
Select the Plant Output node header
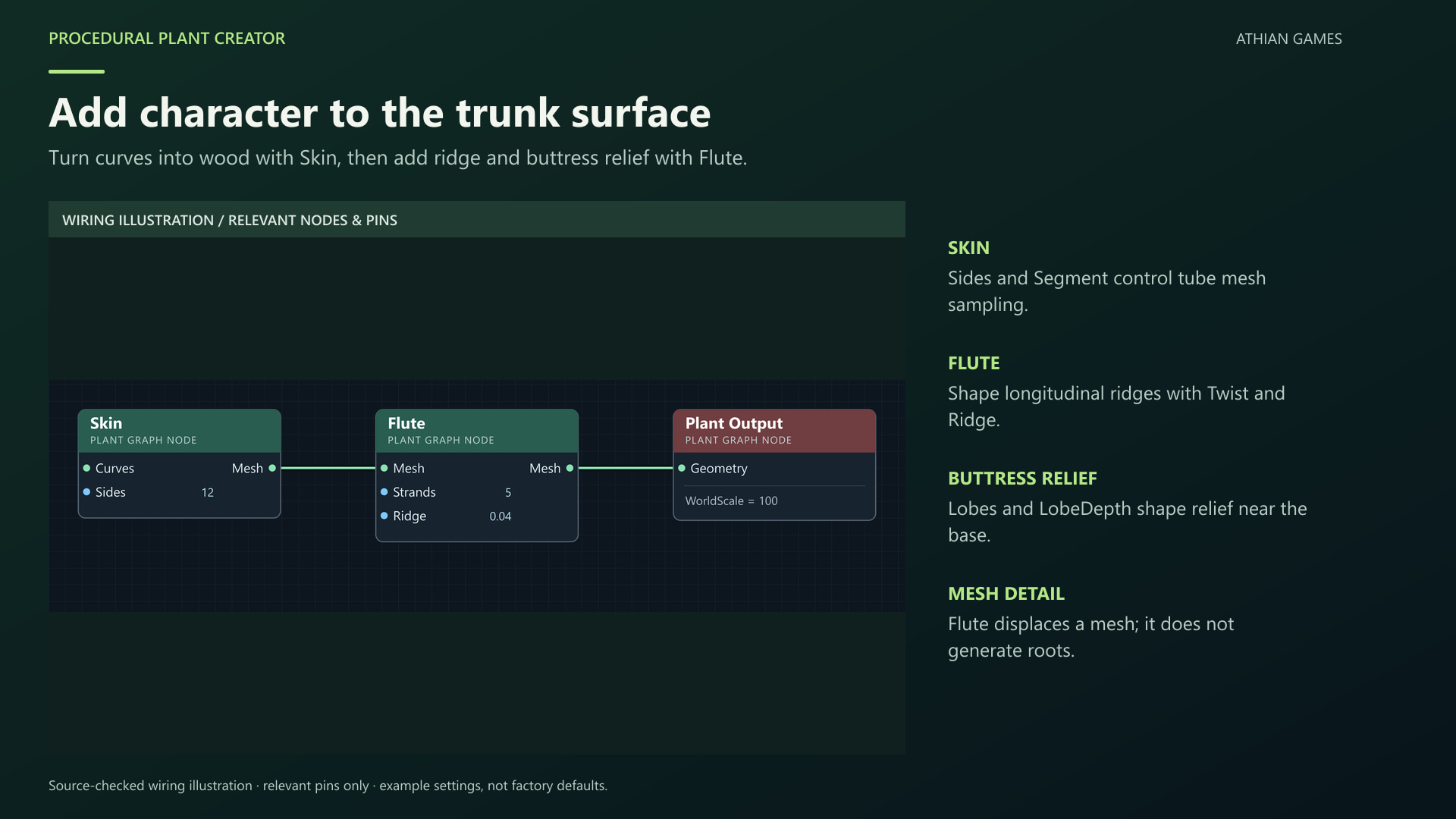(x=774, y=431)
